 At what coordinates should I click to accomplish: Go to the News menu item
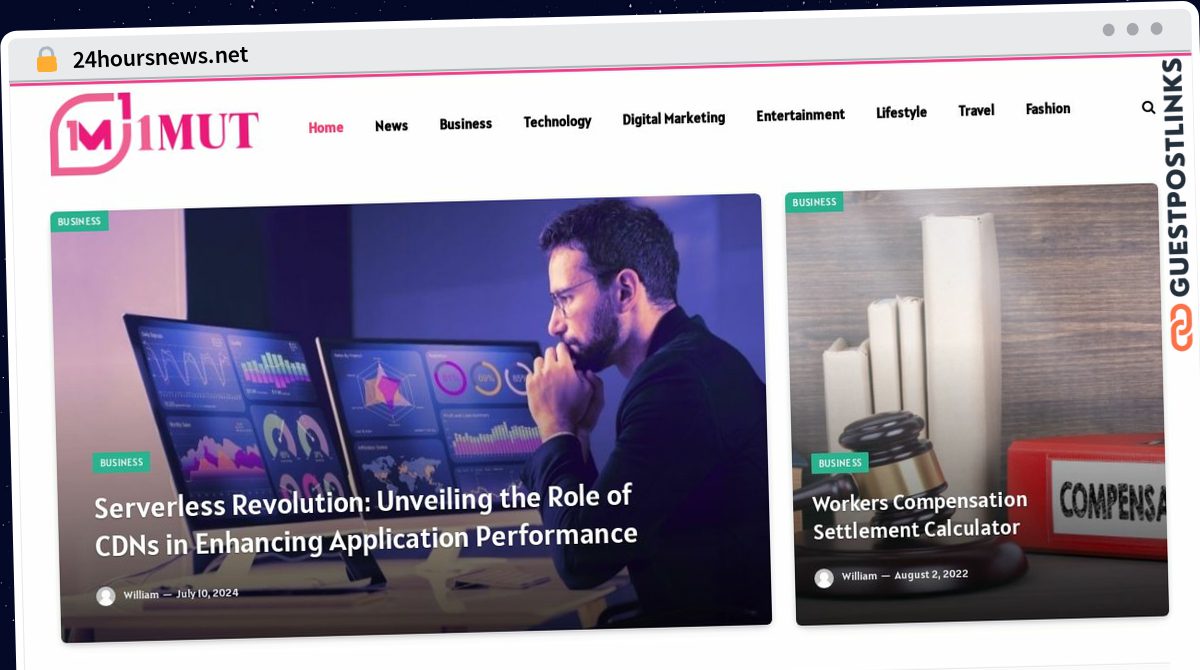pos(391,125)
